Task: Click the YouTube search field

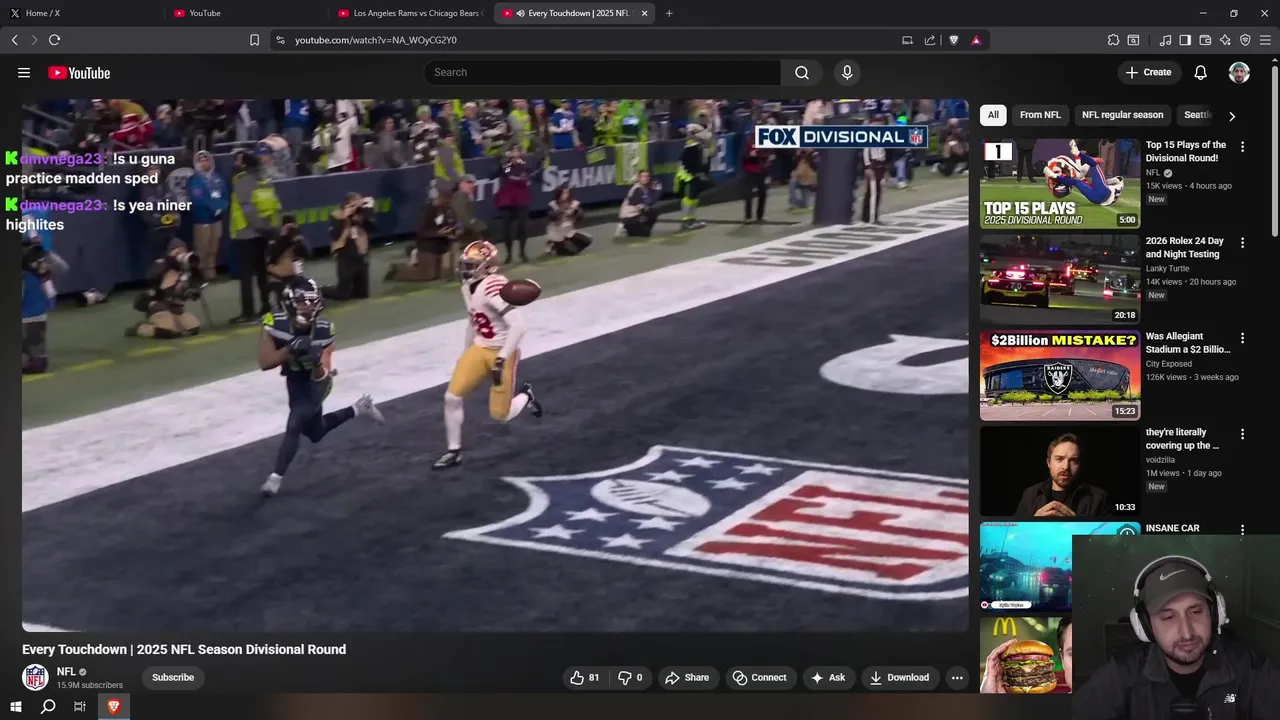Action: pos(602,72)
